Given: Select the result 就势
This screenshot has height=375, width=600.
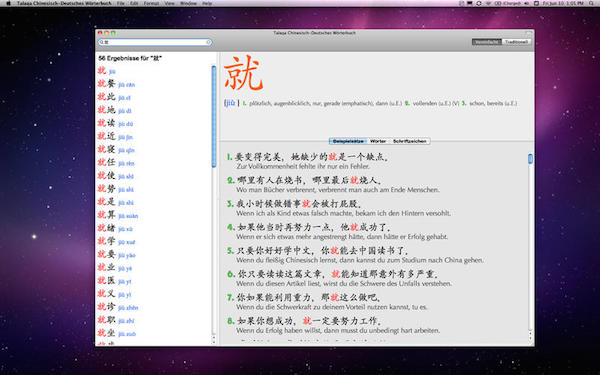Looking at the screenshot, I should [116, 189].
